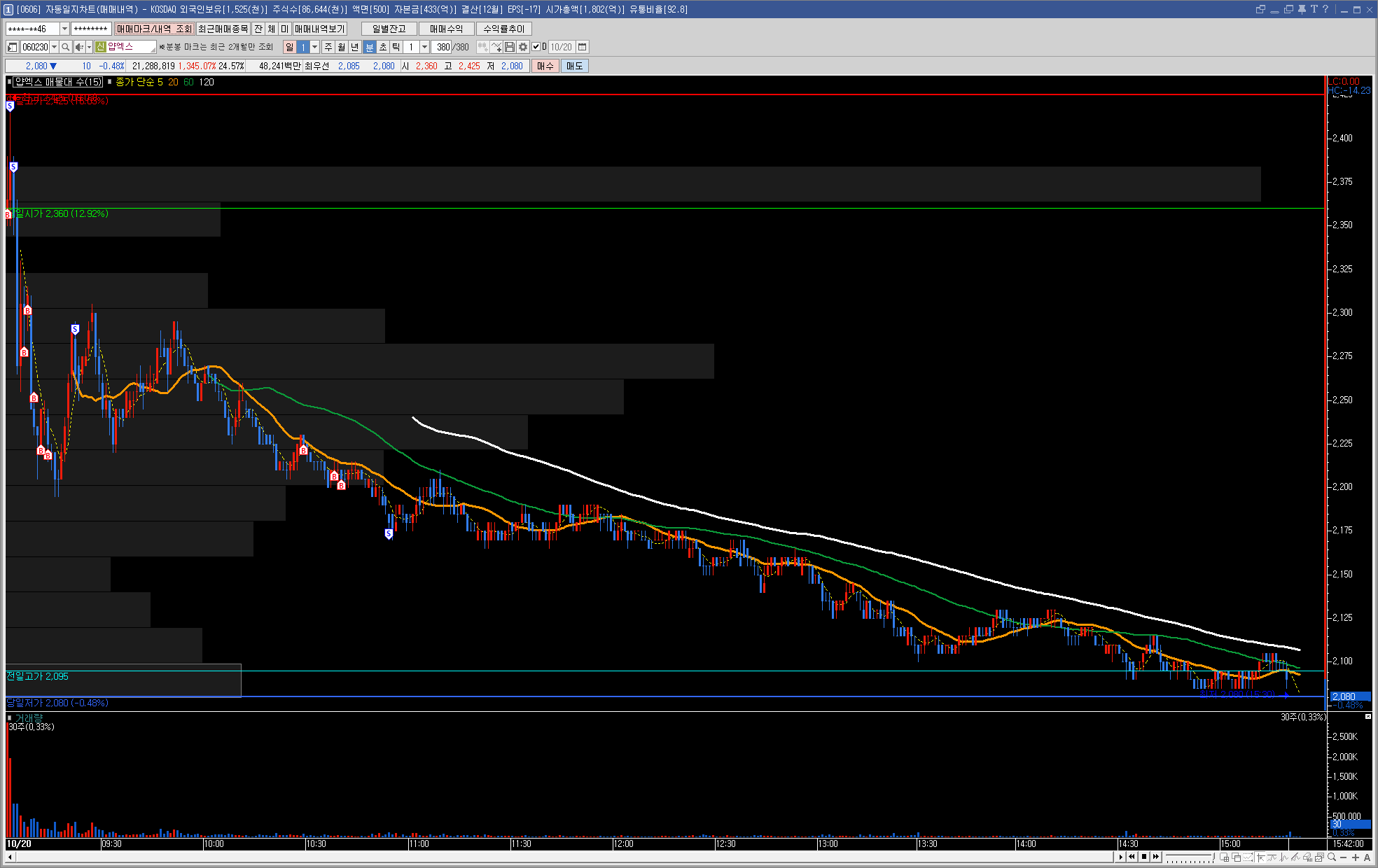The height and width of the screenshot is (868, 1378).
Task: Open the 수익률추이 tab
Action: click(503, 29)
